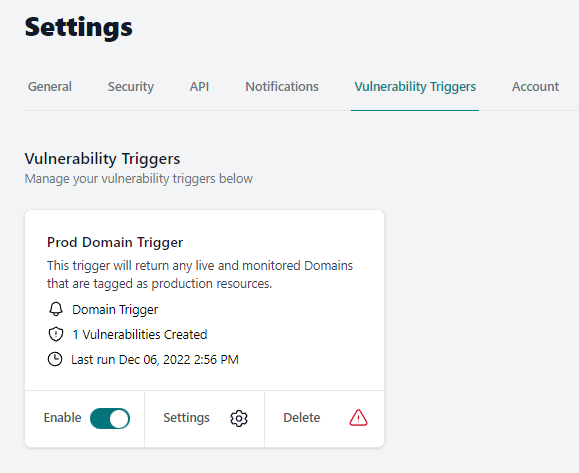Go to the API tab
The width and height of the screenshot is (579, 473).
[x=199, y=86]
